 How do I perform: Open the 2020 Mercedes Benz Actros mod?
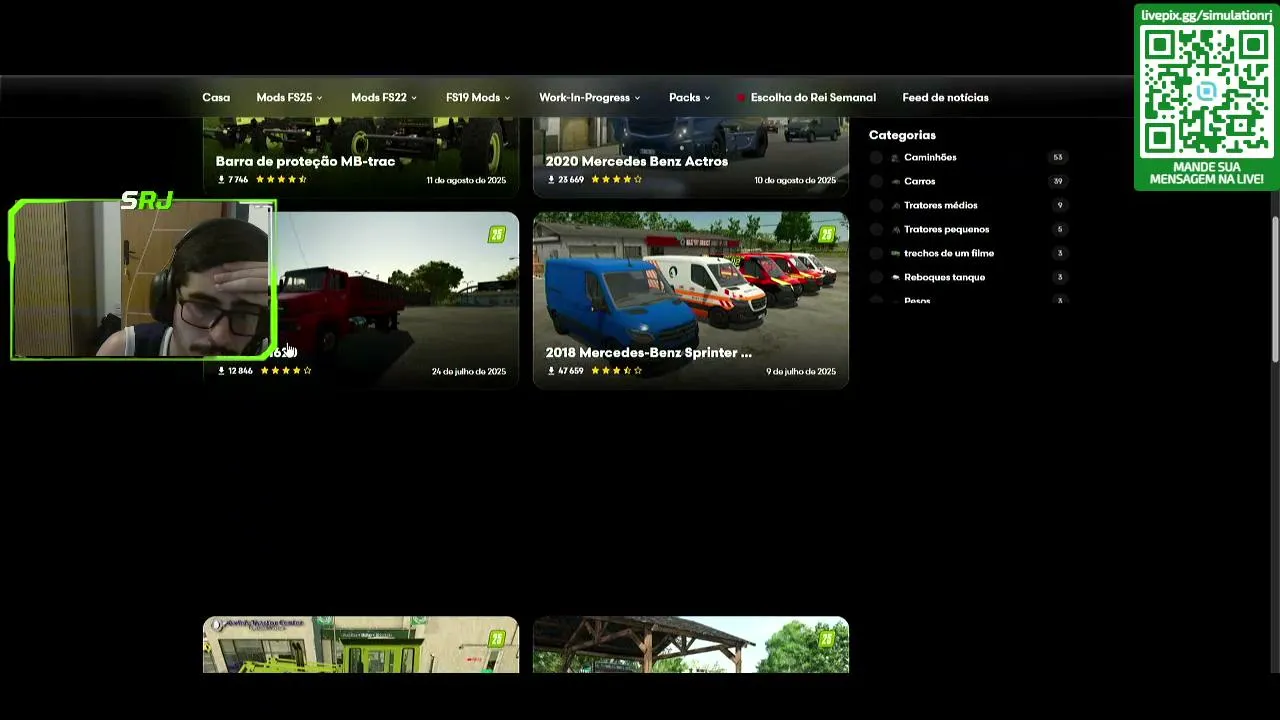(x=636, y=161)
